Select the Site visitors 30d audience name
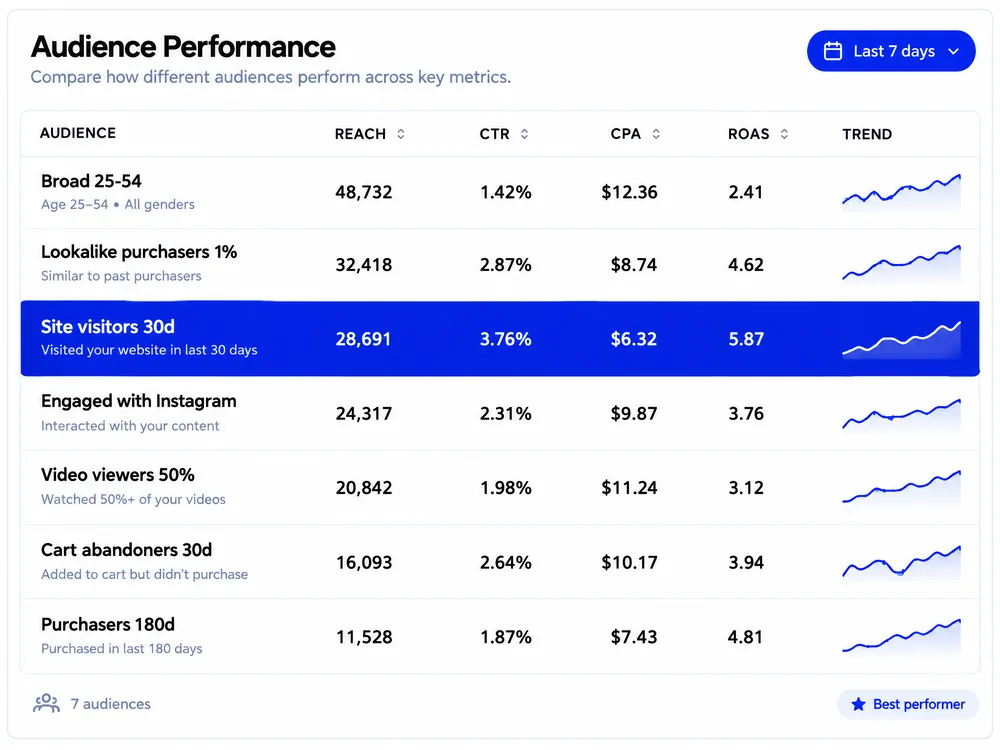Image resolution: width=1000 pixels, height=750 pixels. [x=108, y=327]
